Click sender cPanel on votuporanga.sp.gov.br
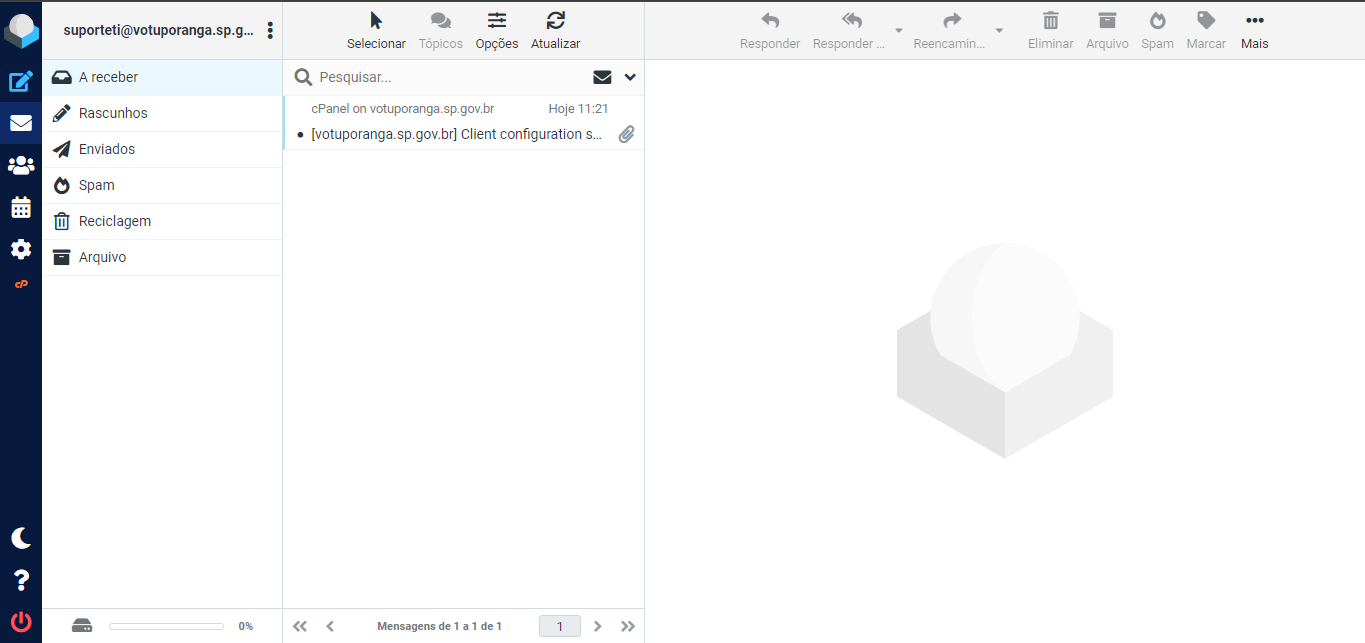Image resolution: width=1365 pixels, height=643 pixels. click(x=403, y=108)
